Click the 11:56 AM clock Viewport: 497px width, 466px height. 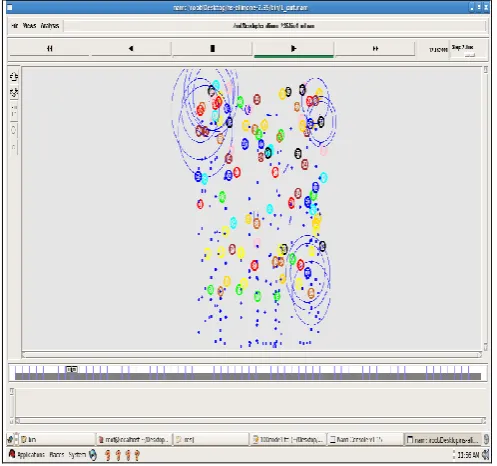tap(468, 455)
